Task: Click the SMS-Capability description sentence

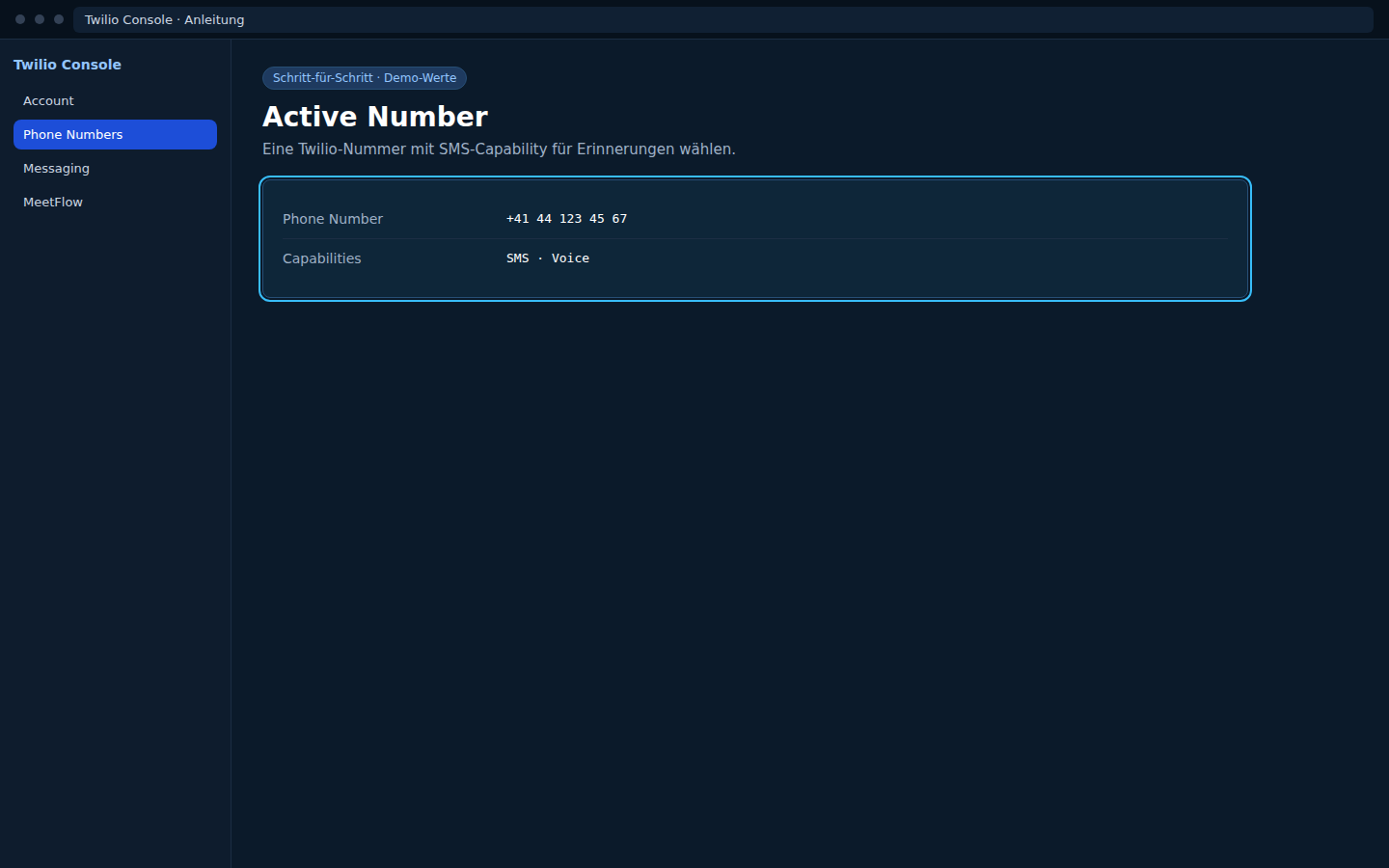Action: tap(499, 149)
